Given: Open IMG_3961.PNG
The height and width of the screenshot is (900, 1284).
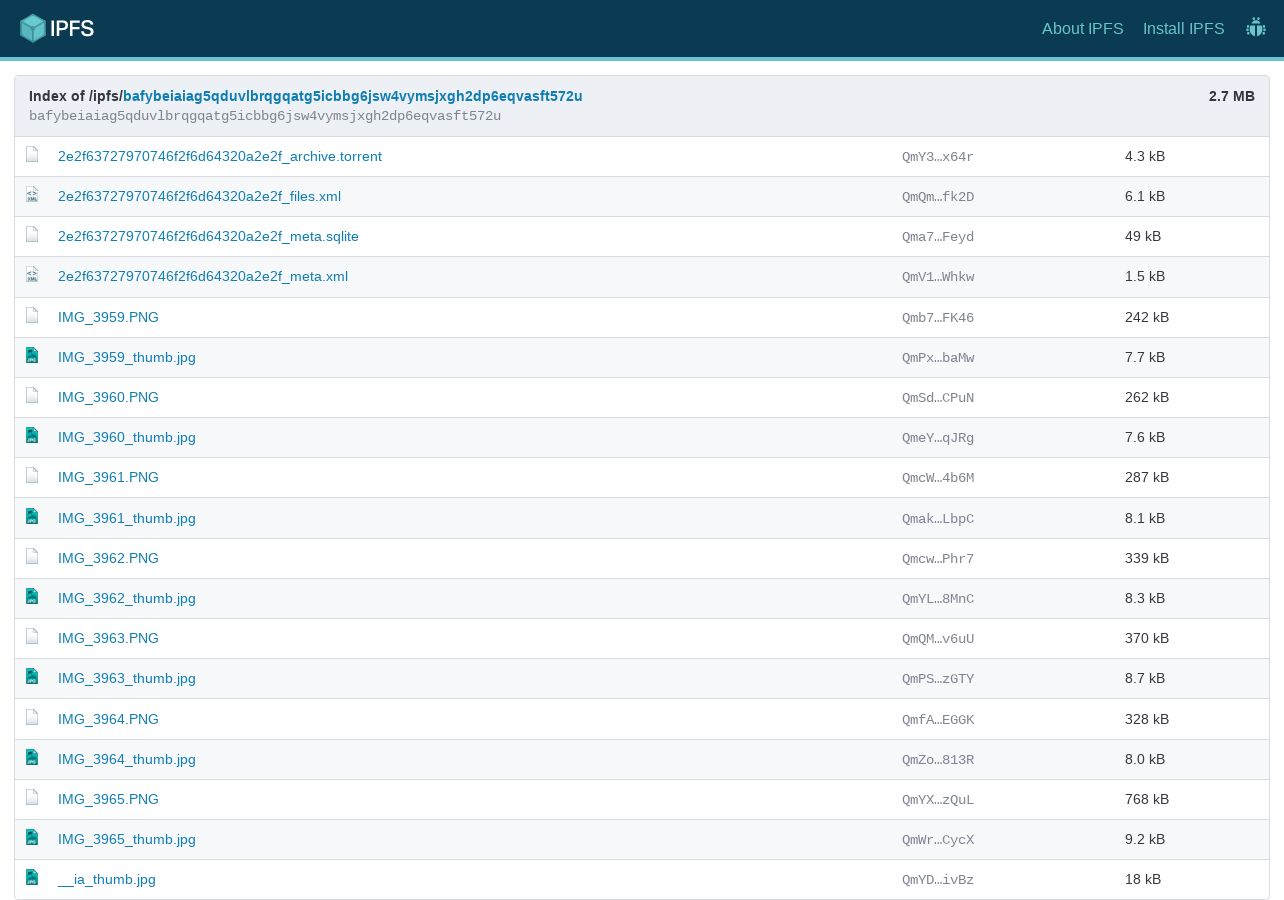Looking at the screenshot, I should click(x=108, y=477).
